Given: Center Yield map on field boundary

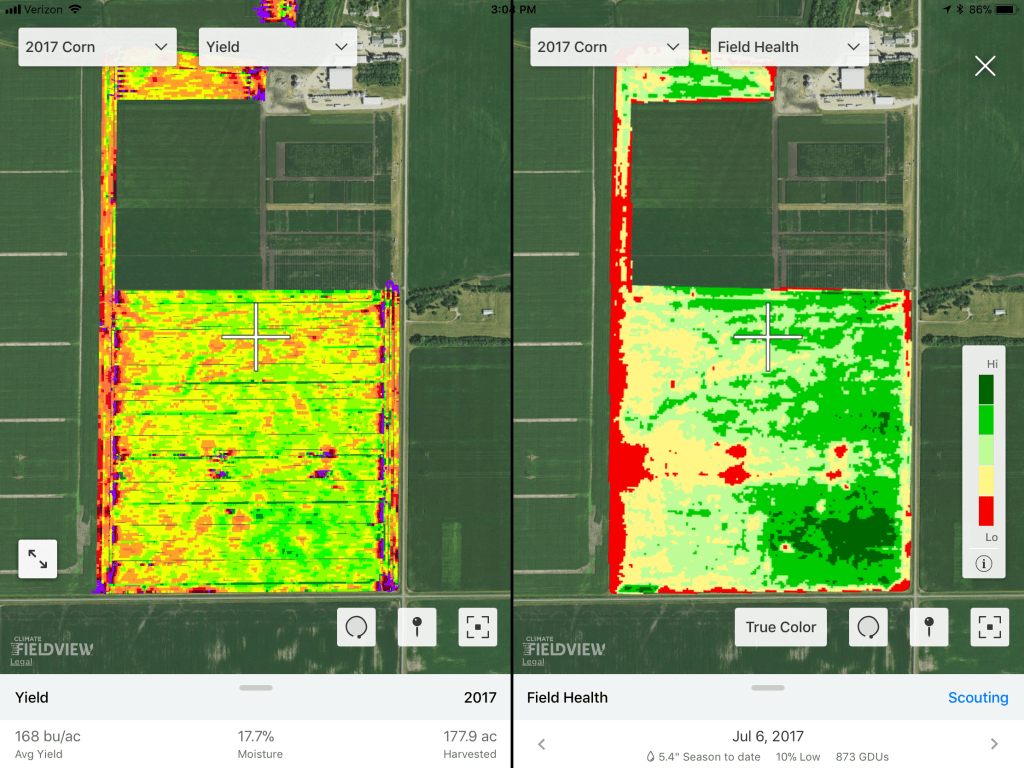Looking at the screenshot, I should point(477,627).
